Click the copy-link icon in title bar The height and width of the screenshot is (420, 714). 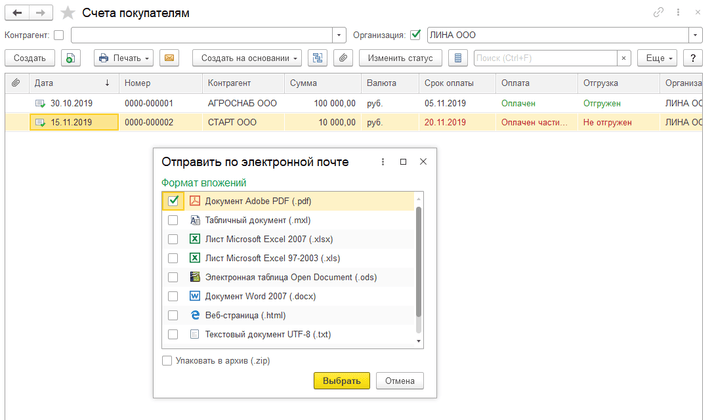pos(658,13)
